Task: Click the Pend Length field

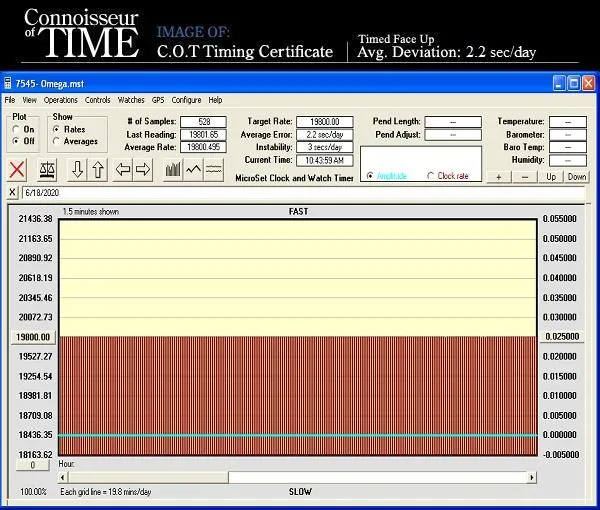Action: (x=453, y=122)
